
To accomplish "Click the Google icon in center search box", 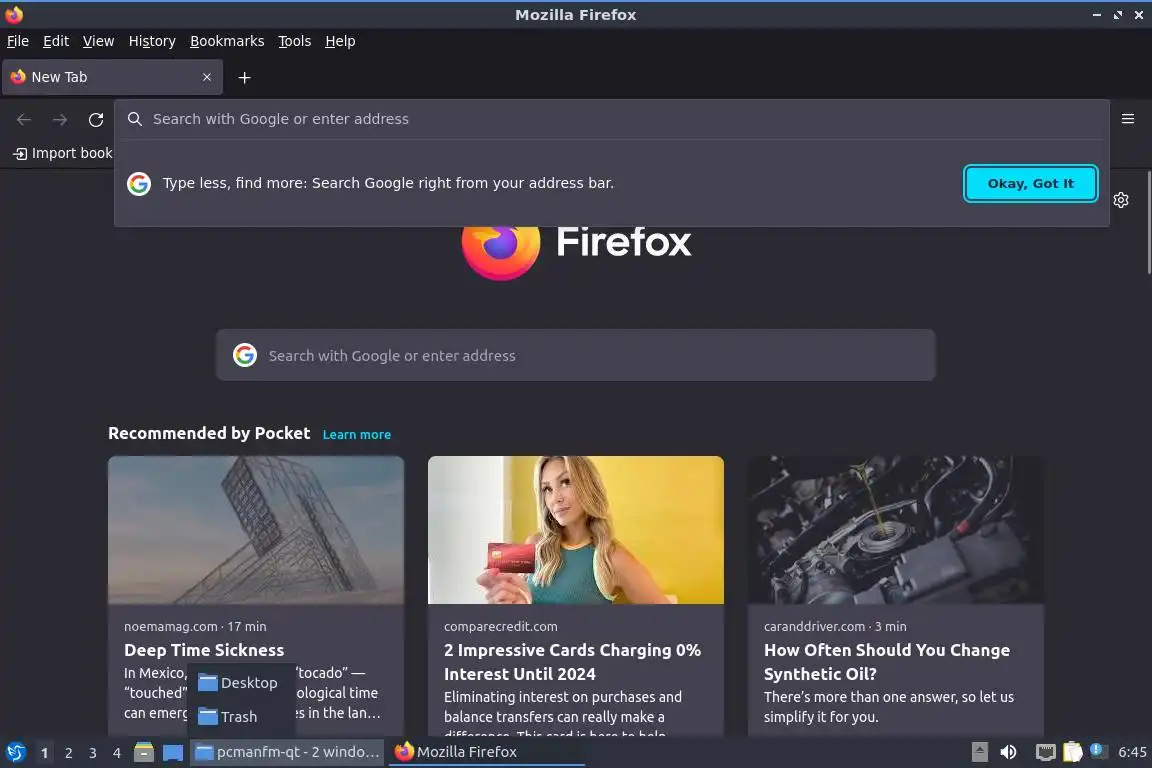I will click(x=245, y=355).
